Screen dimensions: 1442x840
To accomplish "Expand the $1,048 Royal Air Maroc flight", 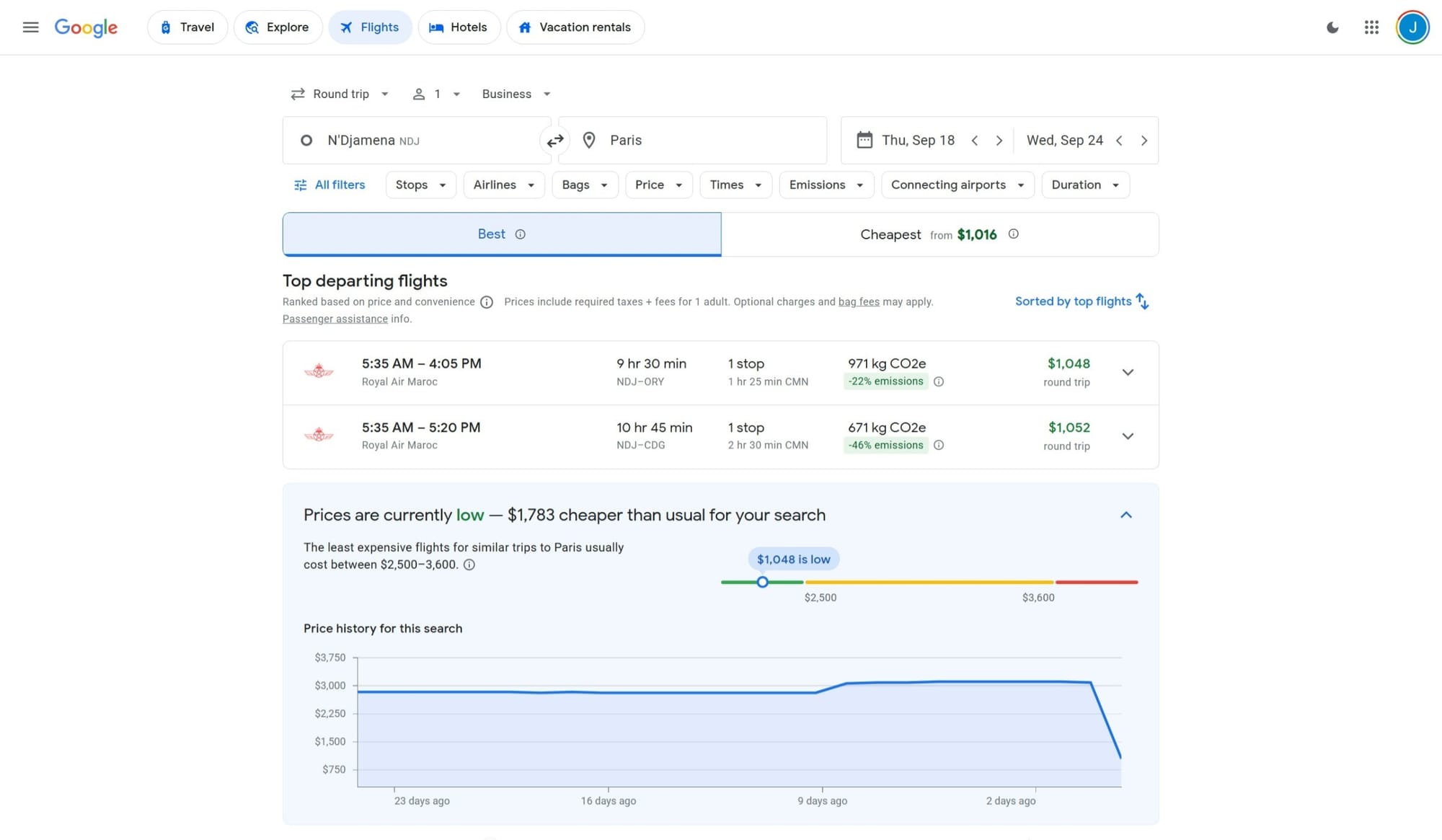I will tap(1128, 373).
